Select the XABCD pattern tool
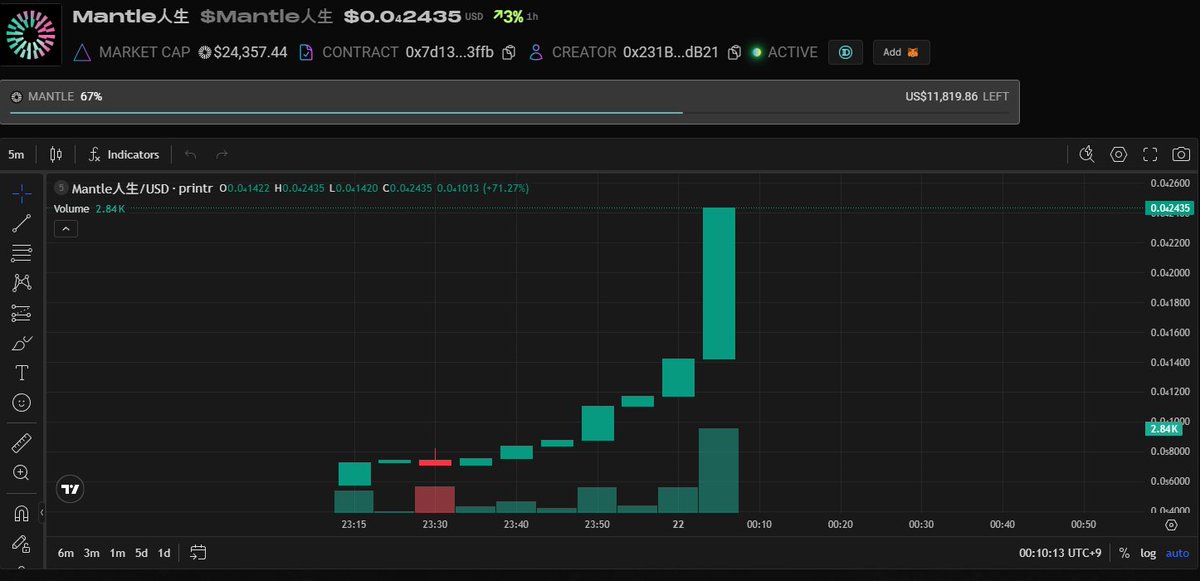 21,283
